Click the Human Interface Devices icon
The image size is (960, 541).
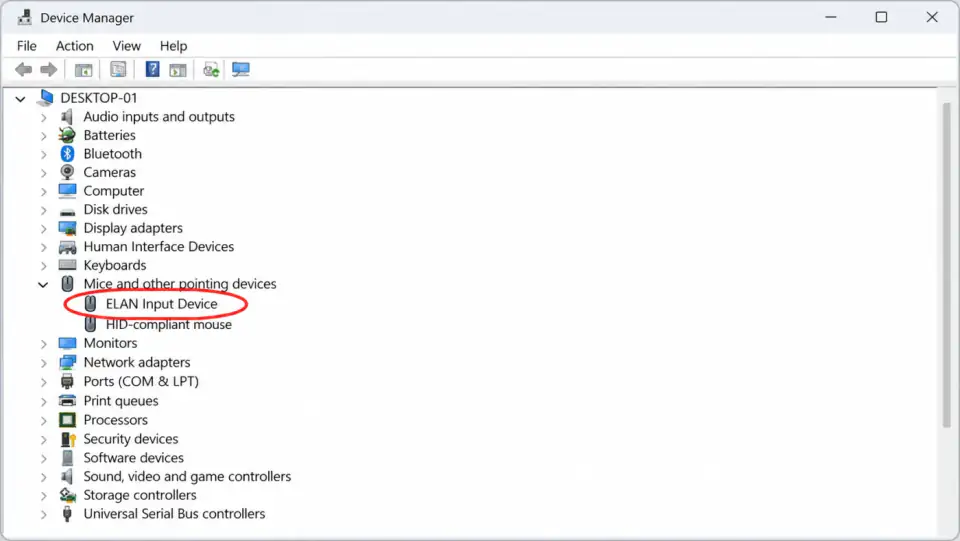(67, 247)
